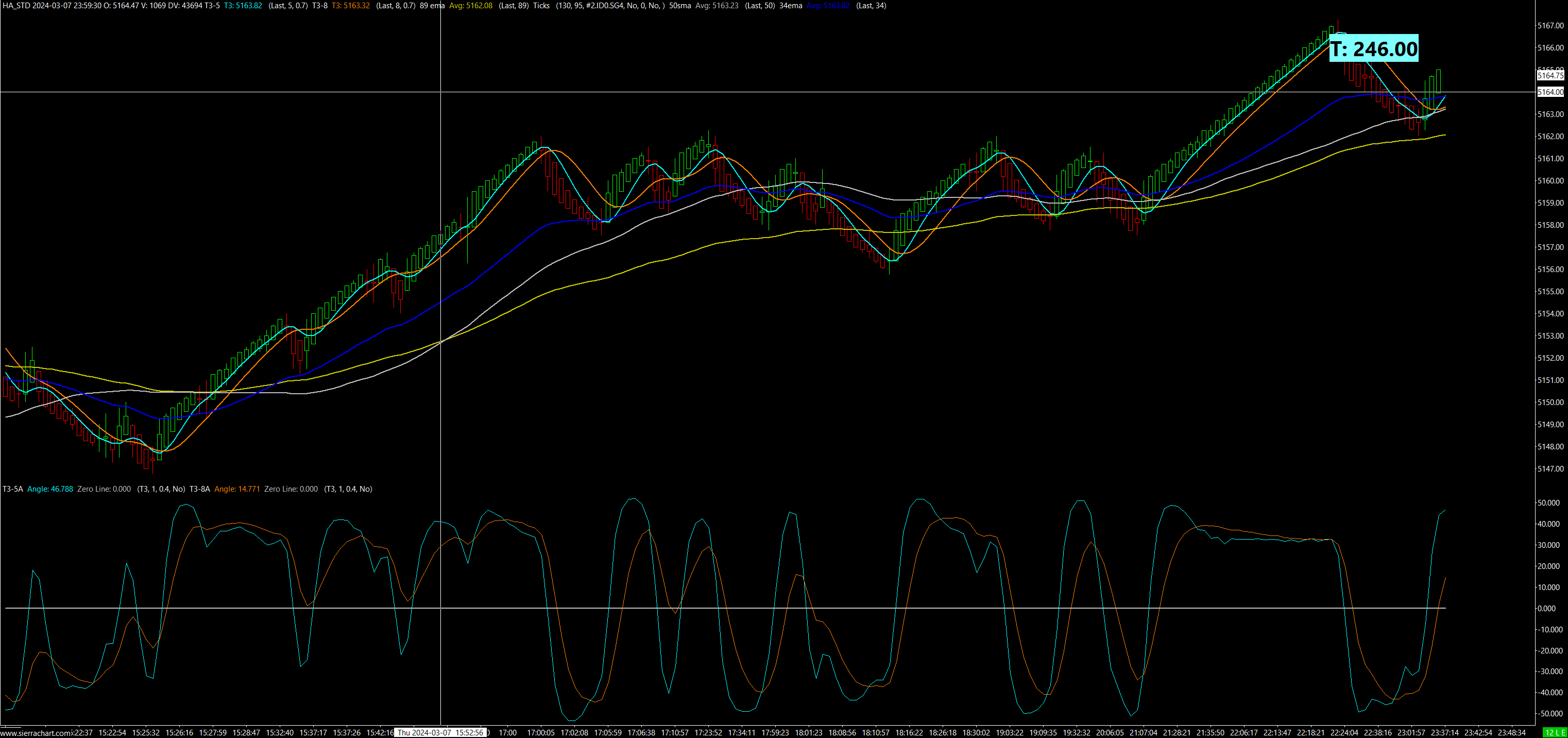Click the 0.000 zero line scale value
Image resolution: width=1568 pixels, height=738 pixels.
point(1546,608)
